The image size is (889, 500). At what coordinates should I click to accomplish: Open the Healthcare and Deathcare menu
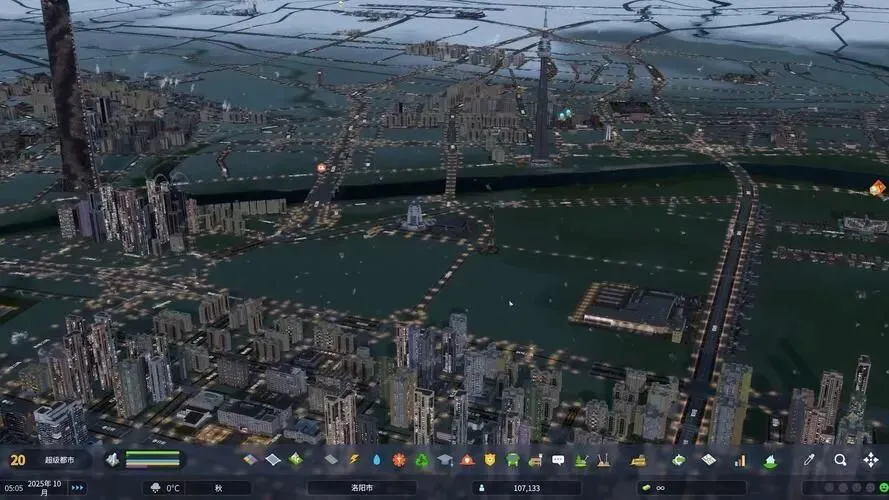point(399,460)
